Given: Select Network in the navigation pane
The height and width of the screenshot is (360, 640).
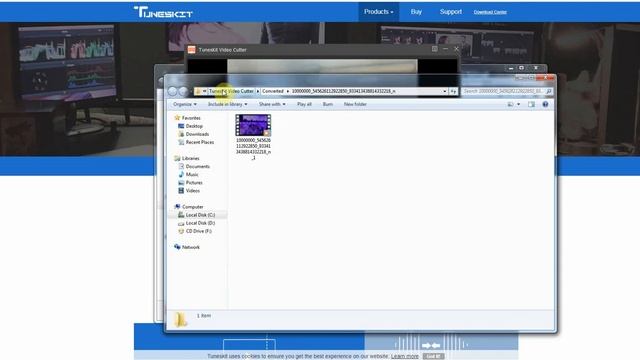Looking at the screenshot, I should [x=191, y=247].
